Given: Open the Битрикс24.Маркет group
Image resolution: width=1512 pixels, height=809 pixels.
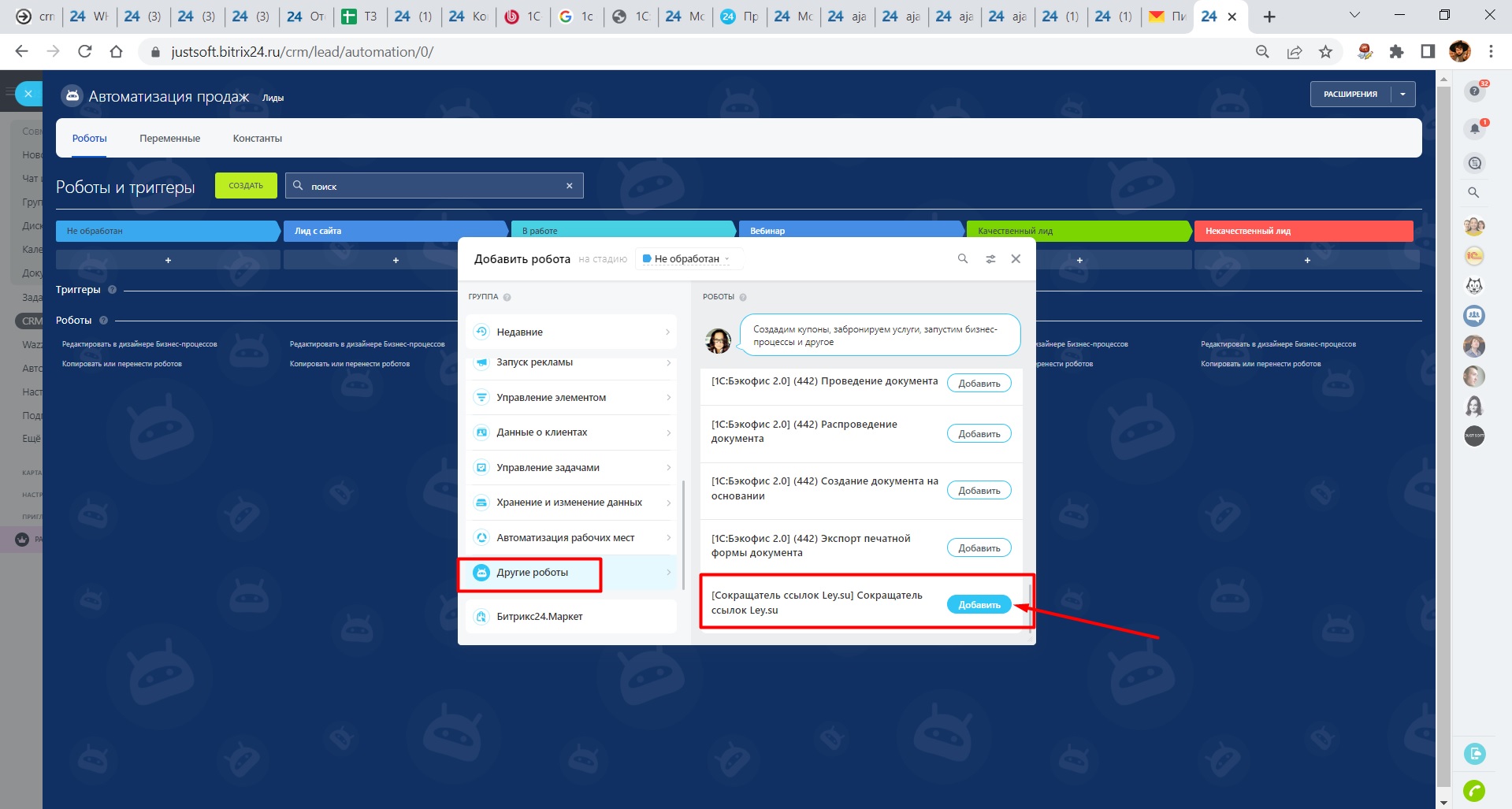Looking at the screenshot, I should (571, 617).
